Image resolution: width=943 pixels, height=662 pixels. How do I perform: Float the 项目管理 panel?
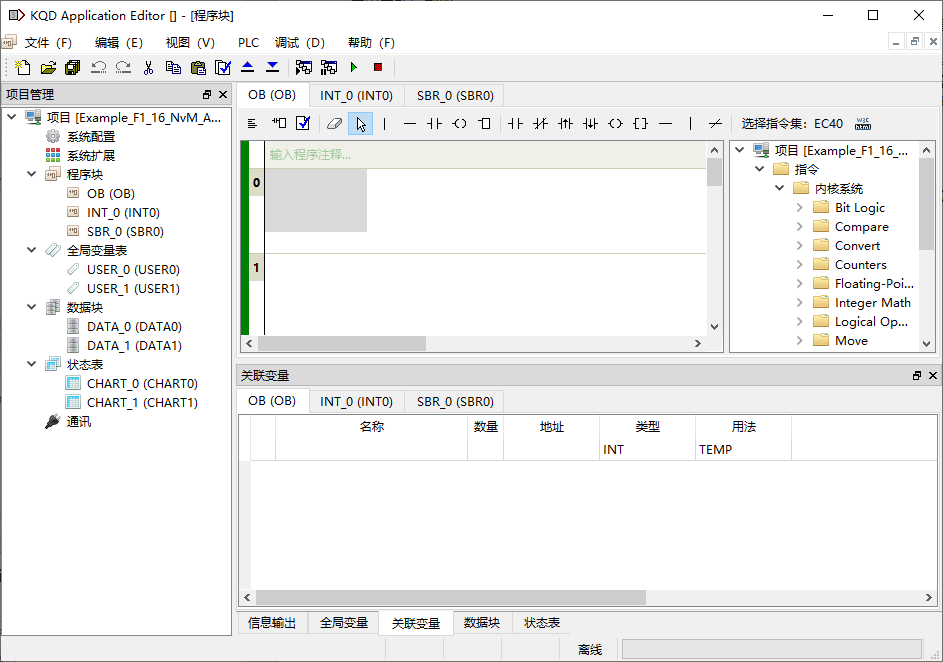tap(207, 94)
